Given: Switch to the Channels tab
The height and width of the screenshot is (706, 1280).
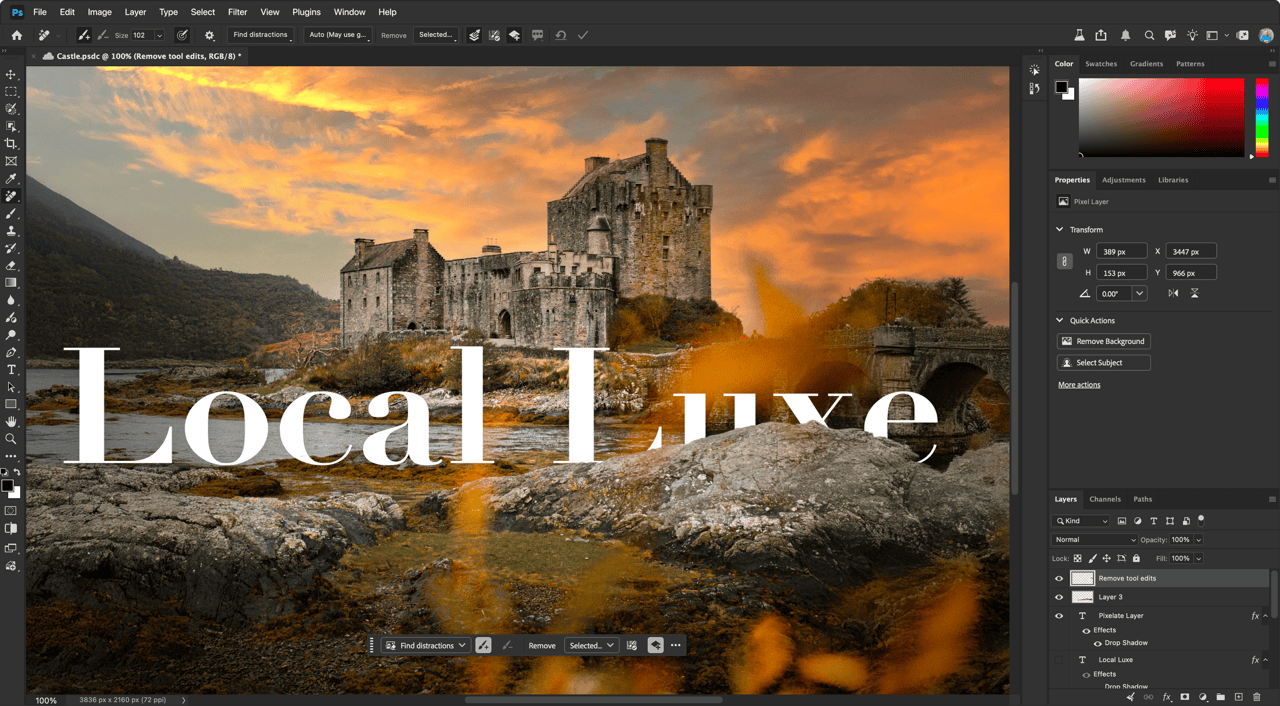Looking at the screenshot, I should 1105,499.
